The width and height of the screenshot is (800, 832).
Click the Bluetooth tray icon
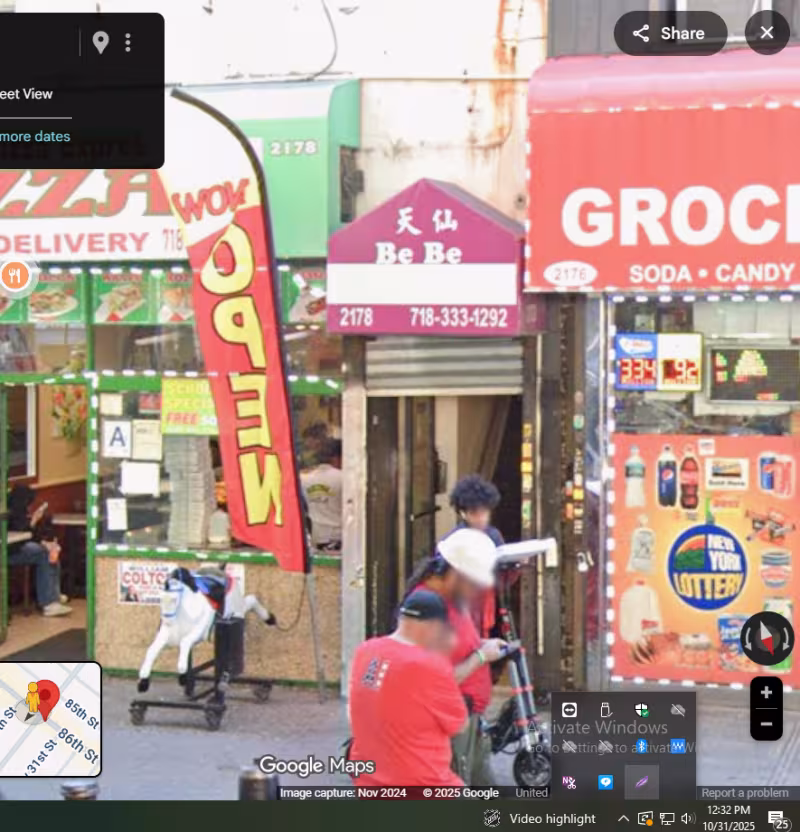[x=641, y=746]
